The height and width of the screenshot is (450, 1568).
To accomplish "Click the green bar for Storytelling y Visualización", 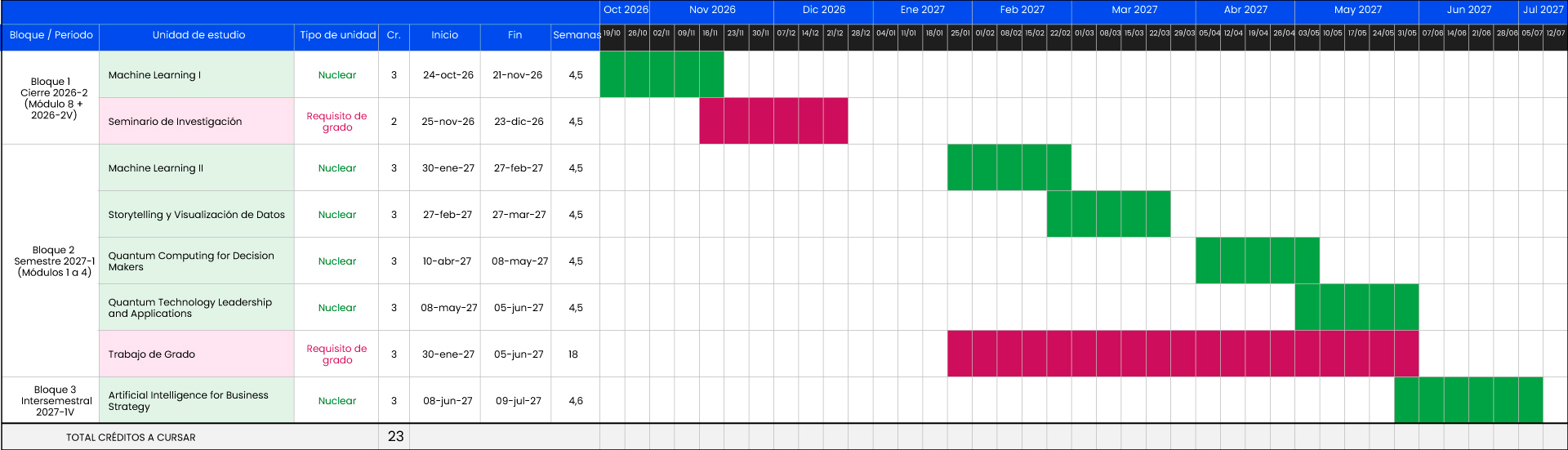I will tap(1109, 214).
